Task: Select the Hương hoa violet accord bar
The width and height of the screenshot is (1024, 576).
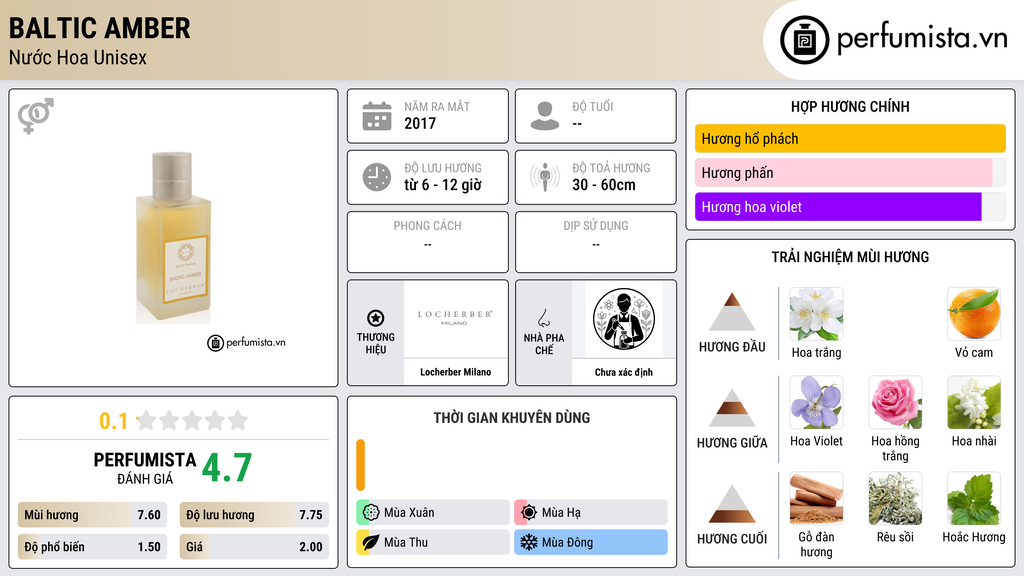Action: point(850,206)
